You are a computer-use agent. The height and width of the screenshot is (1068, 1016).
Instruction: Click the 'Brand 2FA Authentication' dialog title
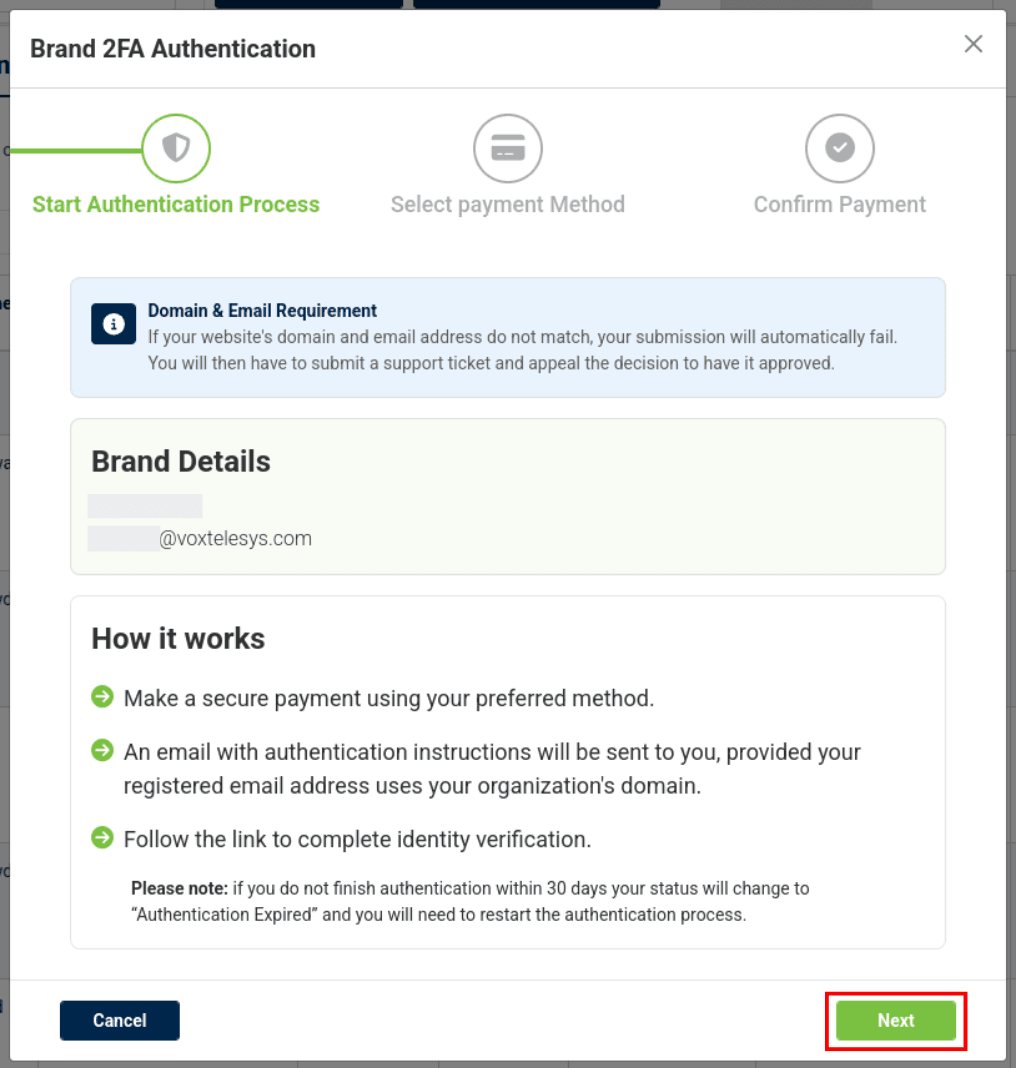point(173,49)
